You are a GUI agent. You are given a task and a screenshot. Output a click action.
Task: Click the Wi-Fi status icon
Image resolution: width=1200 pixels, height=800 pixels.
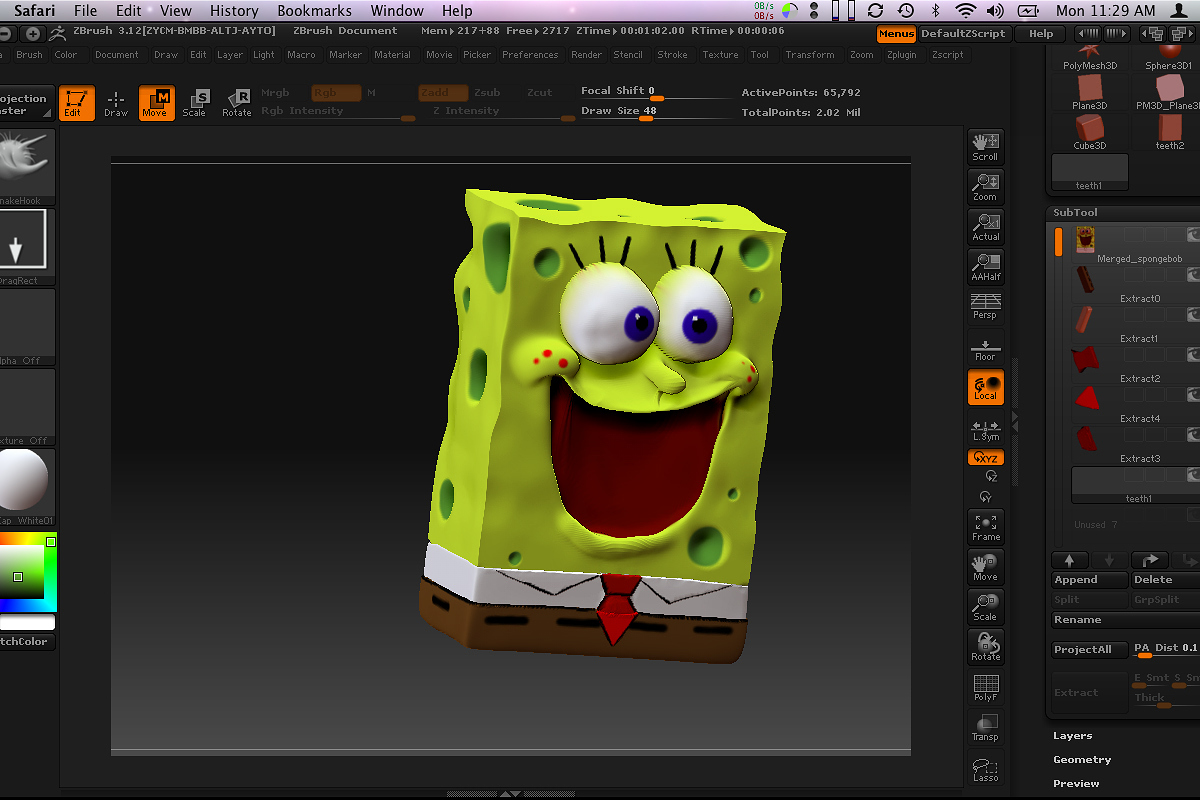pyautogui.click(x=965, y=11)
